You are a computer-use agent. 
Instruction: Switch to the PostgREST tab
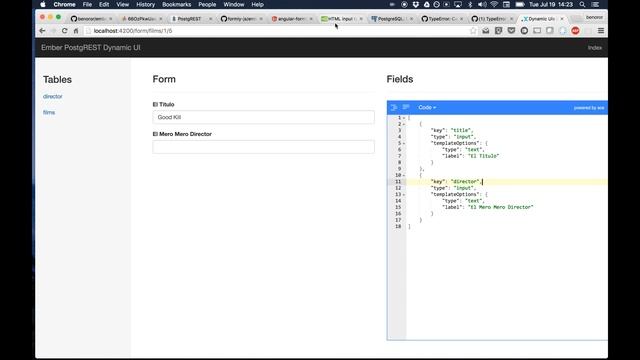pos(190,19)
